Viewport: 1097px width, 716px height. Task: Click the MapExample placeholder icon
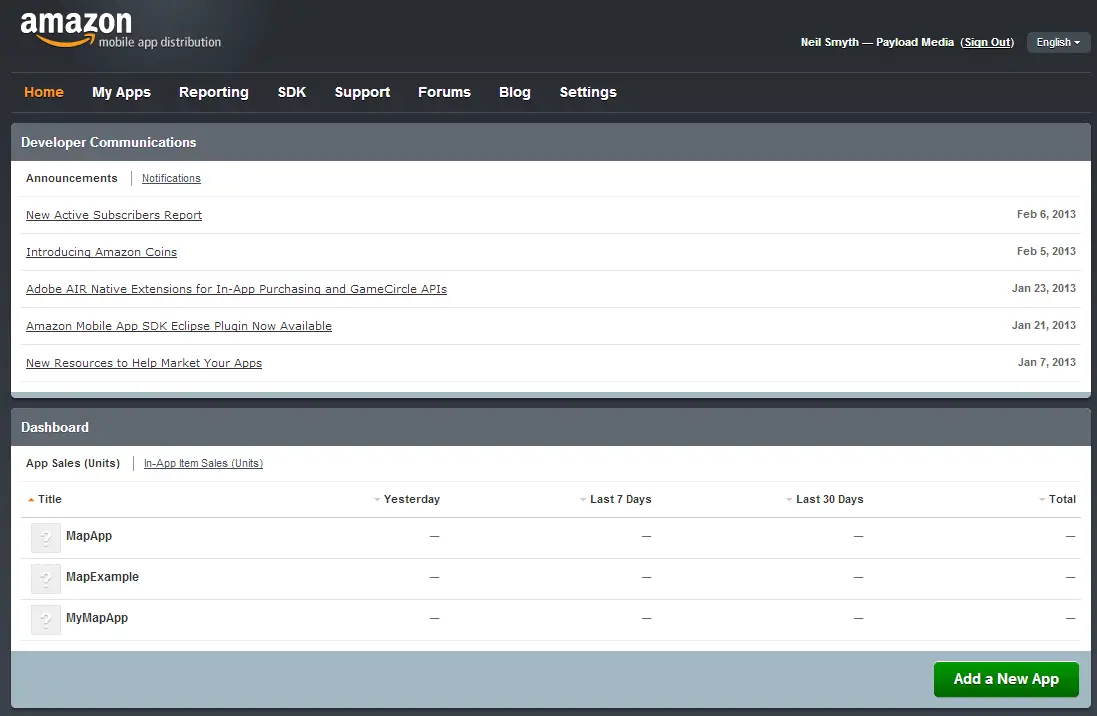click(x=46, y=579)
